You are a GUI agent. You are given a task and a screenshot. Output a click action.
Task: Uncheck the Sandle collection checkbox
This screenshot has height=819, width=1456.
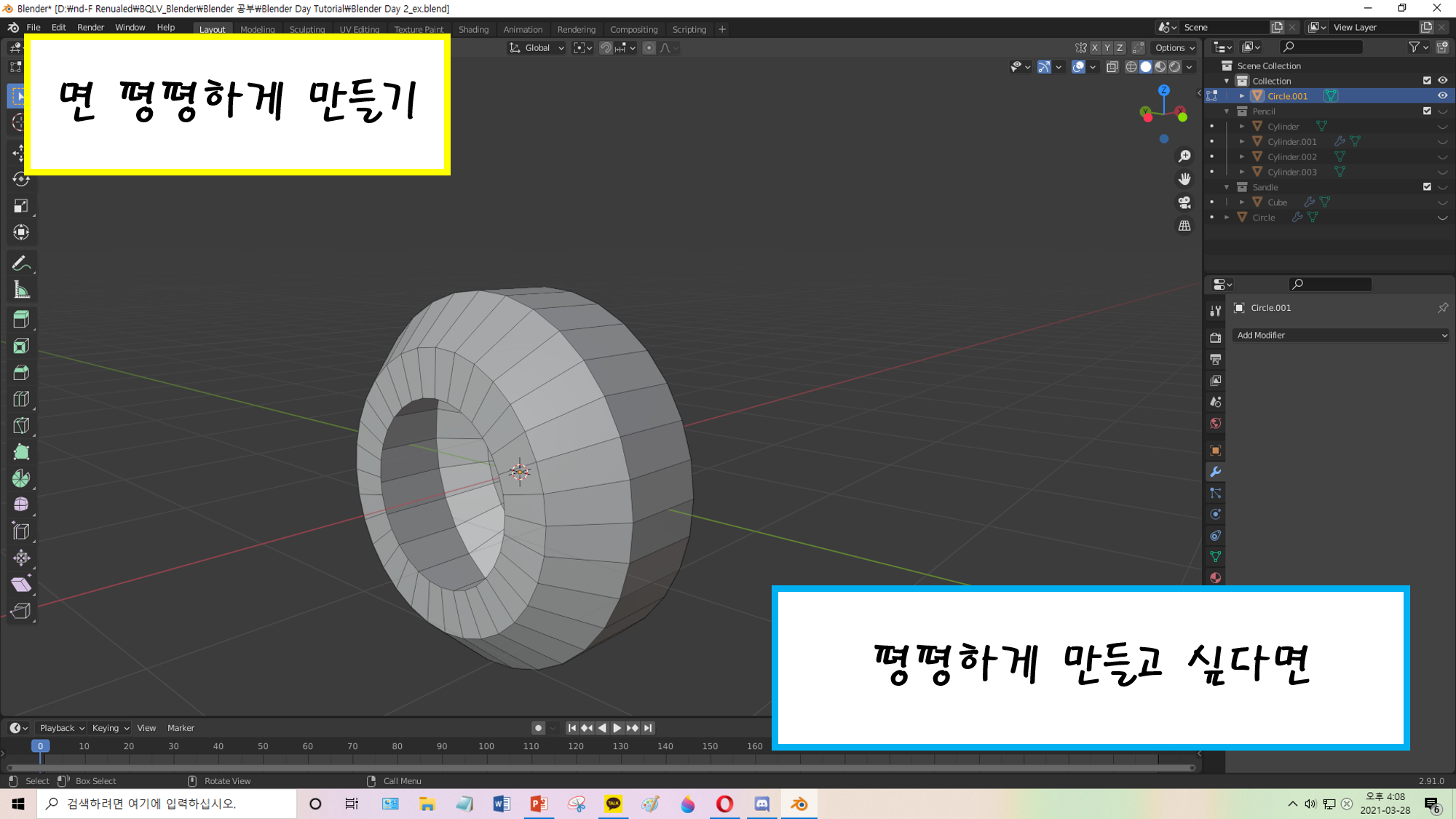(1427, 187)
